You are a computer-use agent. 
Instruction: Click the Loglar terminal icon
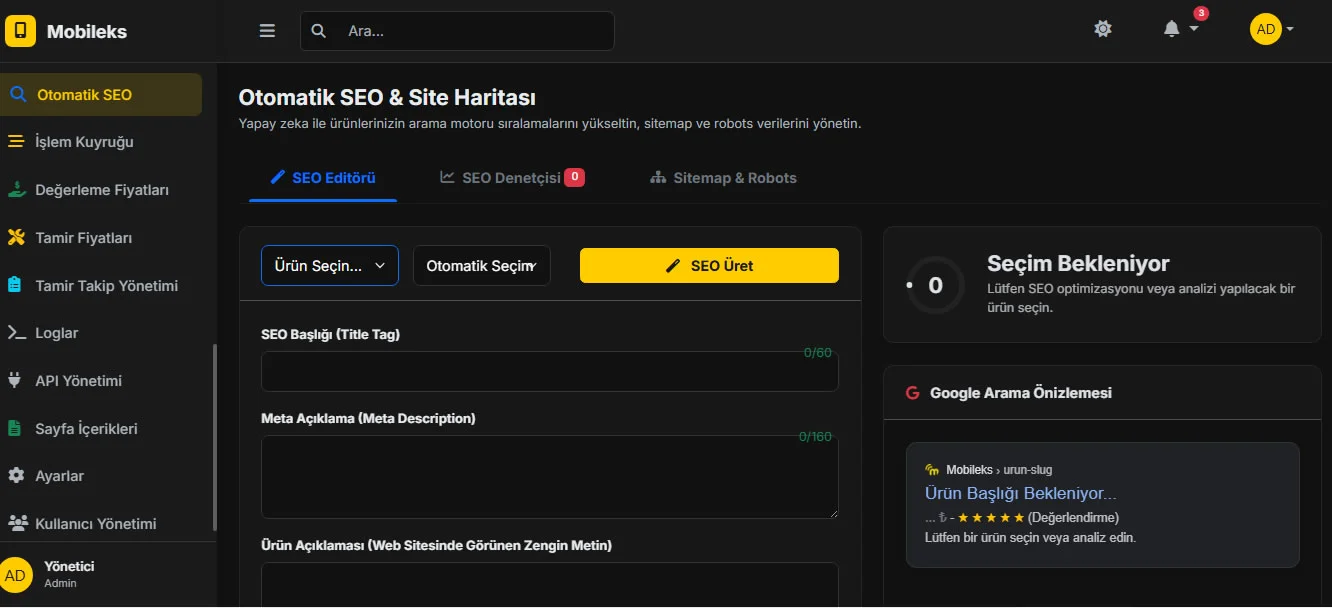(15, 333)
